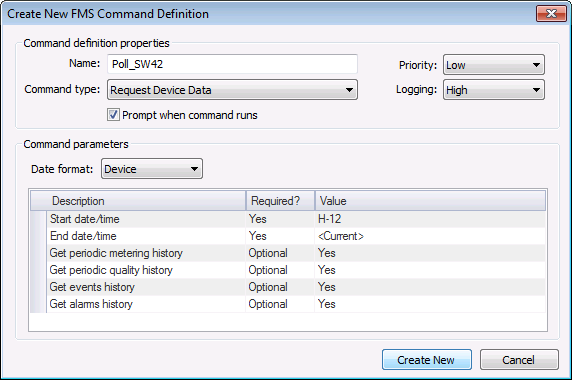Open the Date format dropdown
The height and width of the screenshot is (380, 572).
(x=152, y=169)
